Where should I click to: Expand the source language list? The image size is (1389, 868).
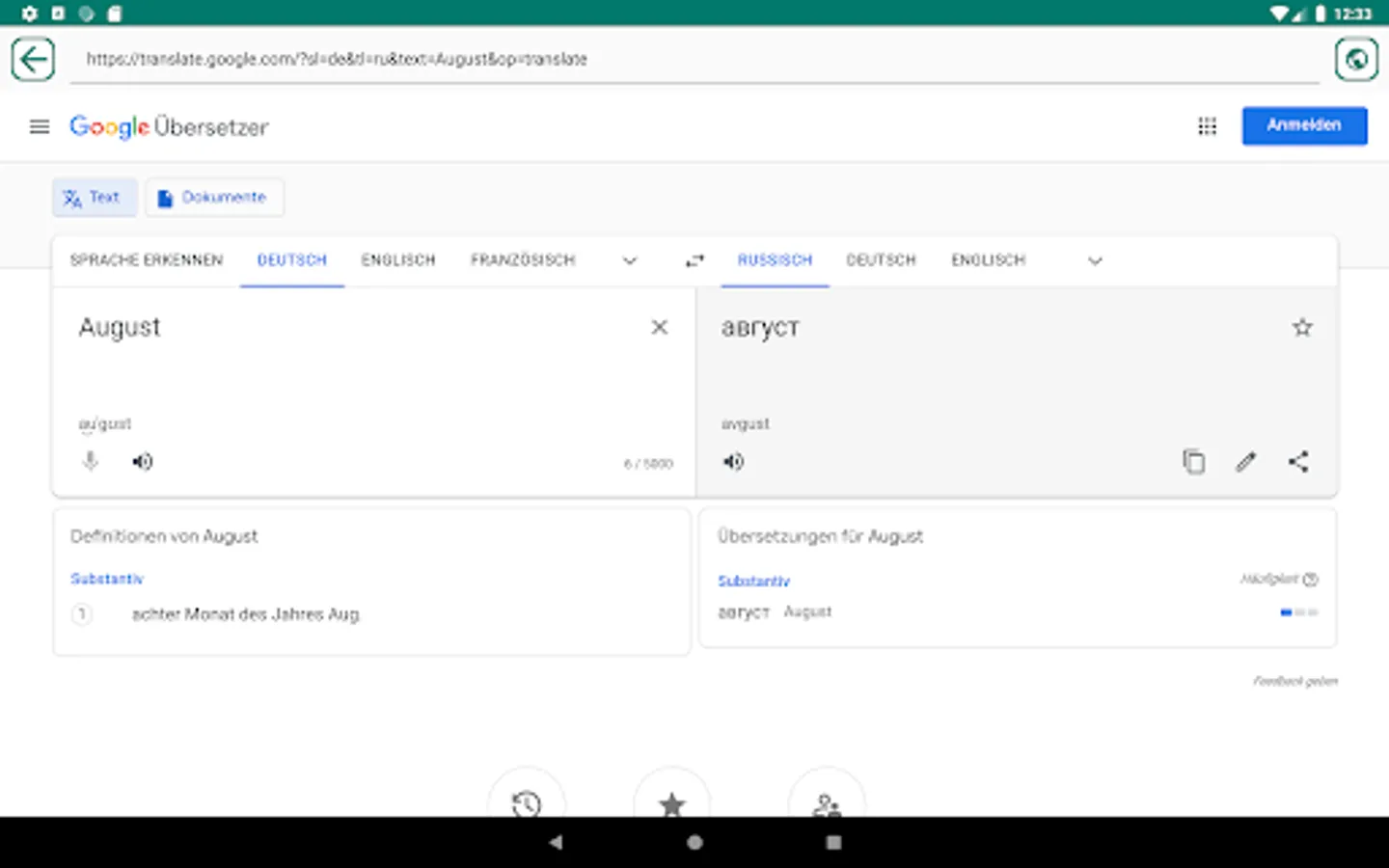click(630, 260)
